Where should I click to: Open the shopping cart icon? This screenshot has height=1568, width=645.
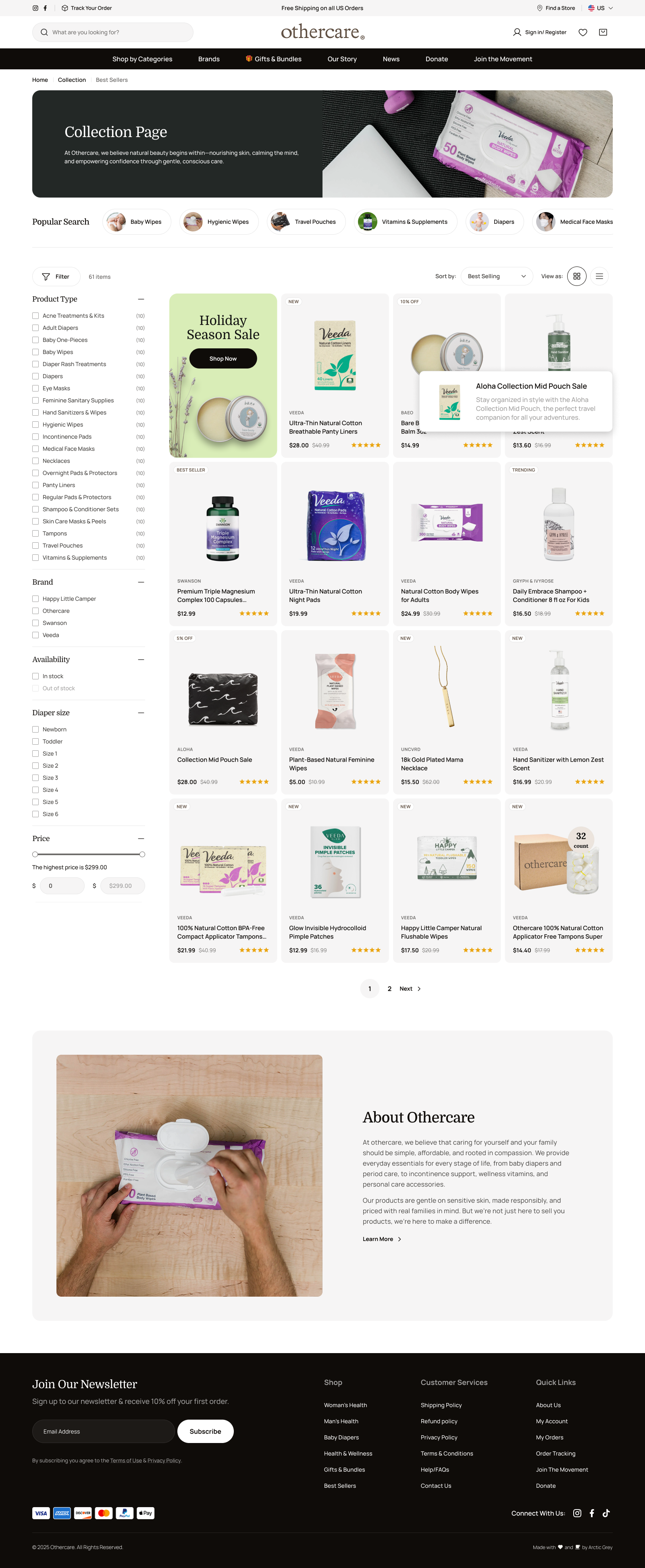click(603, 32)
